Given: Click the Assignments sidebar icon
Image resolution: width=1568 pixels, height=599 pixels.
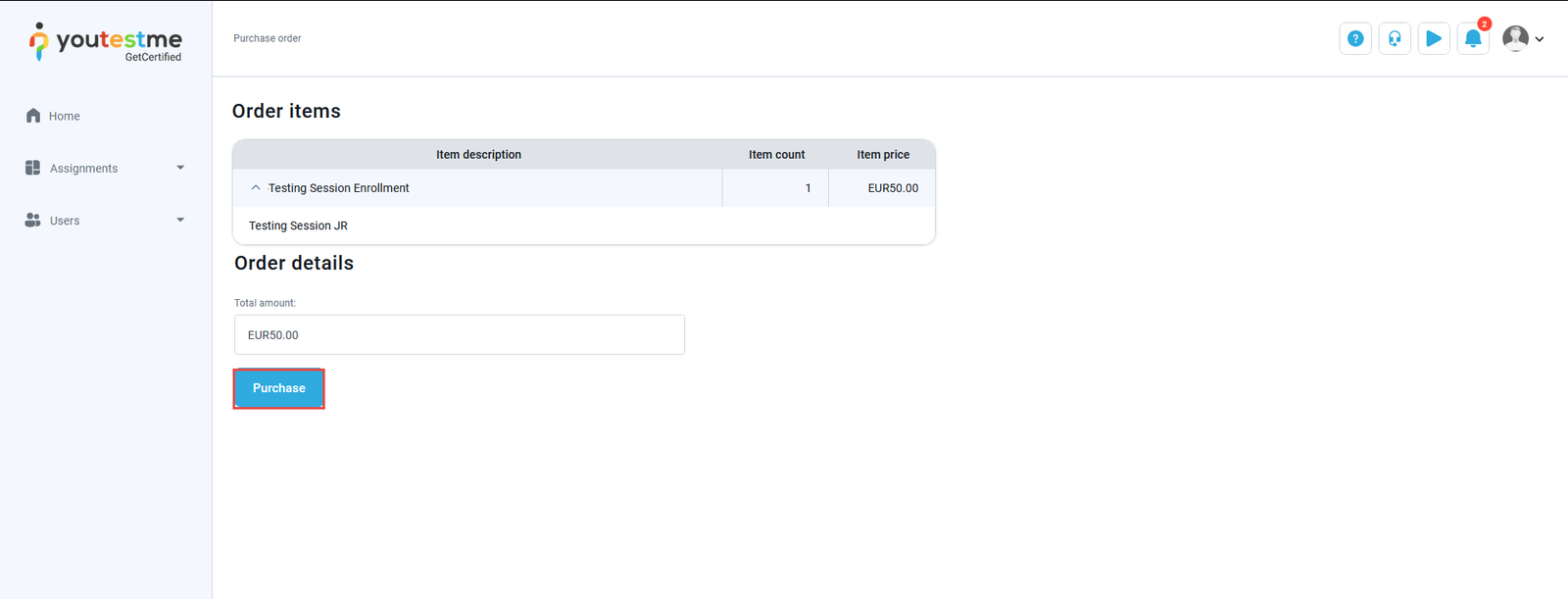Looking at the screenshot, I should pyautogui.click(x=32, y=168).
